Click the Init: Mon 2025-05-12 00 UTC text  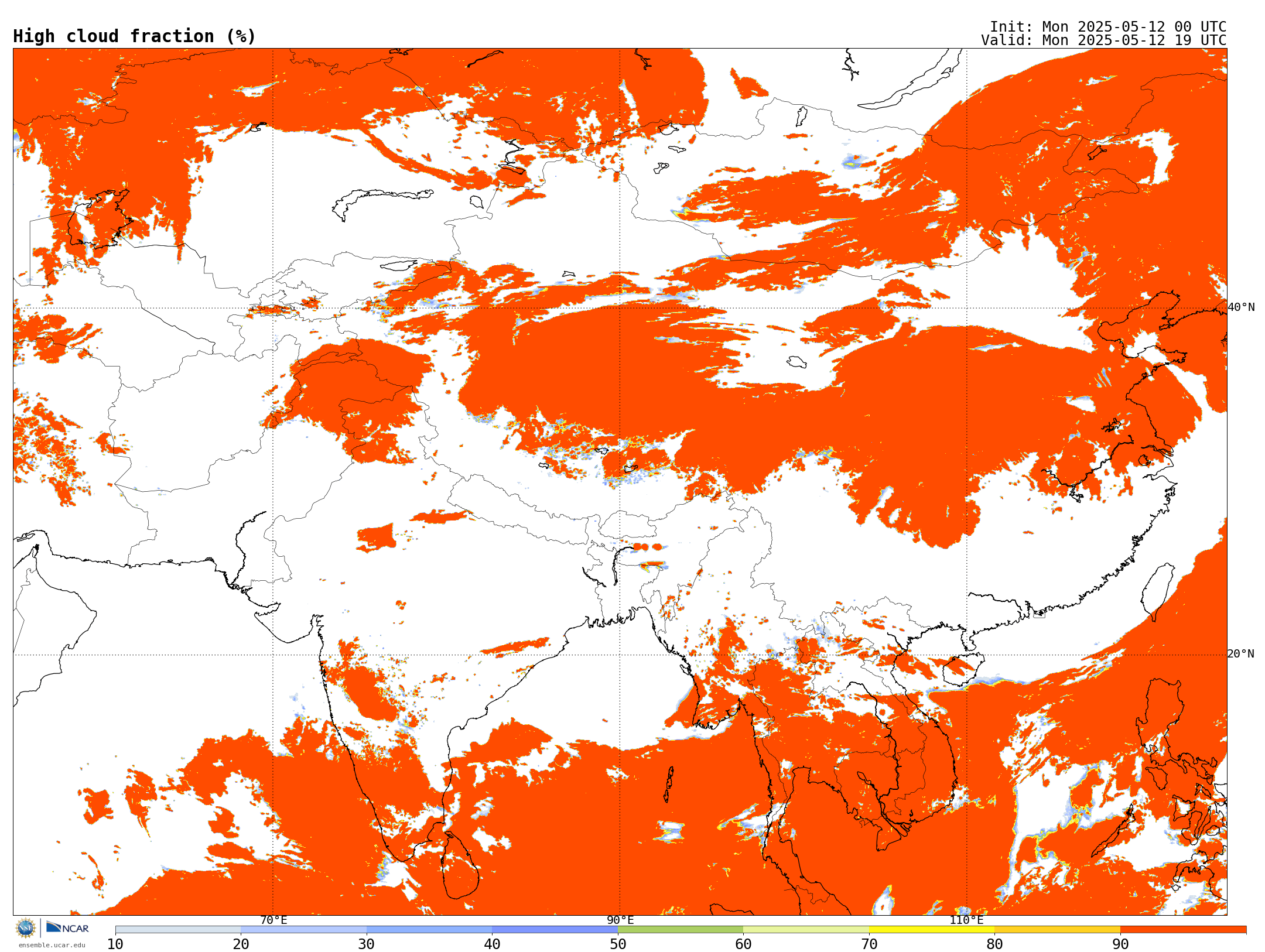(x=1108, y=27)
